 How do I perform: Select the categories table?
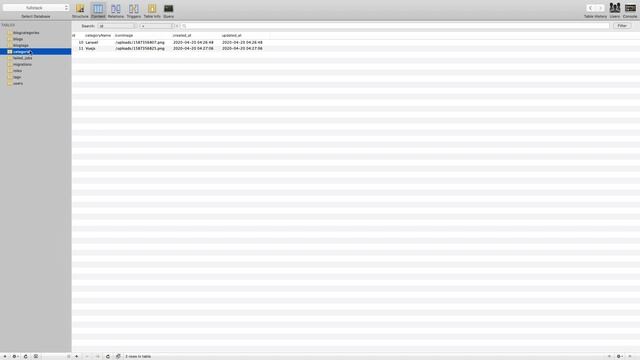coord(36,51)
